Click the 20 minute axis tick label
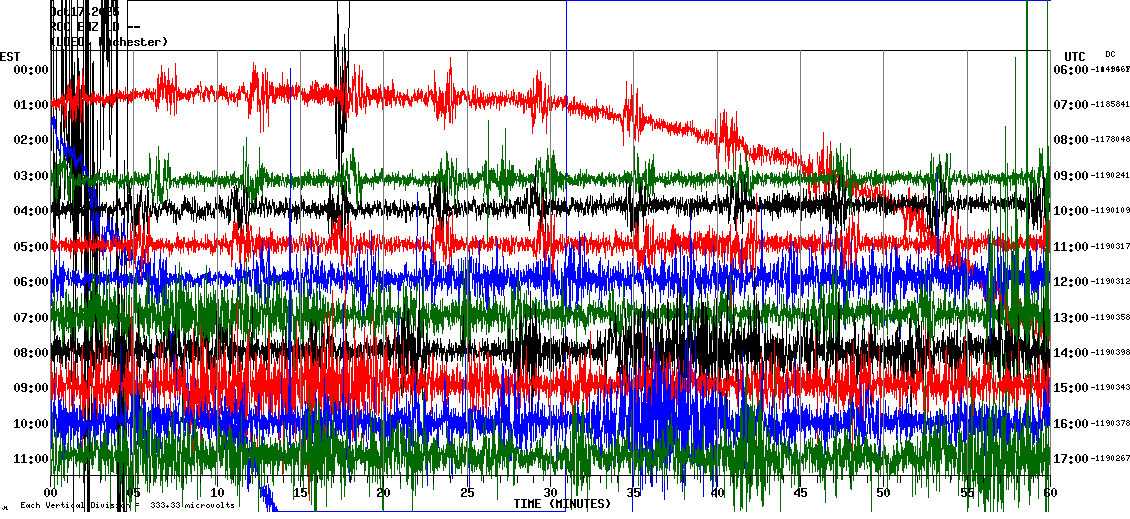Screen dimensions: 1130x519 coord(383,493)
